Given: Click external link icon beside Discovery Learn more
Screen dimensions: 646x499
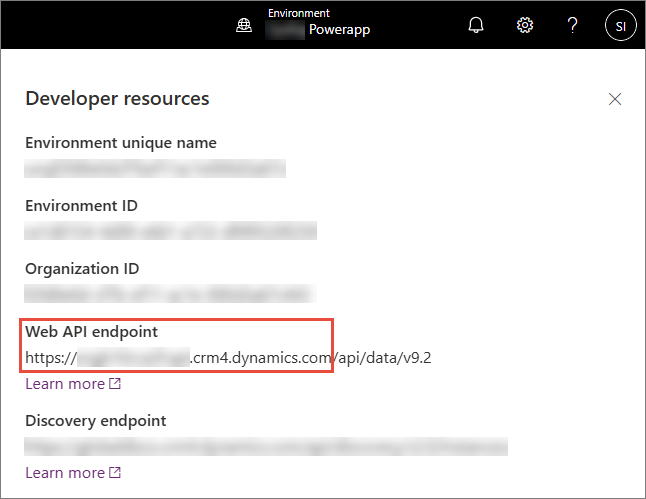Looking at the screenshot, I should pos(115,473).
